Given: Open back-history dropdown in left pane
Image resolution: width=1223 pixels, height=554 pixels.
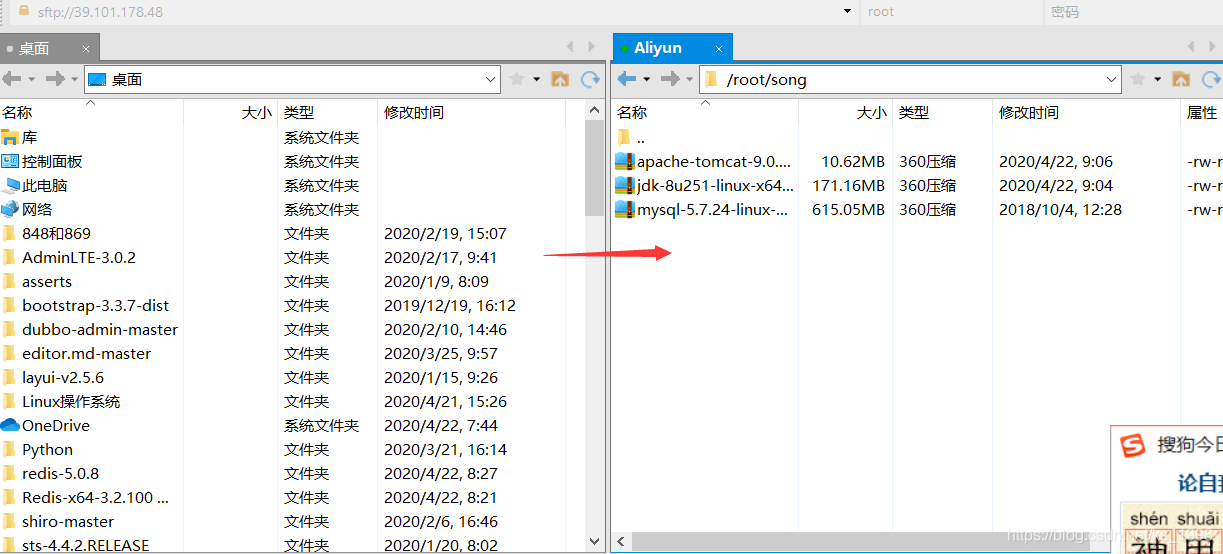Looking at the screenshot, I should (x=31, y=79).
